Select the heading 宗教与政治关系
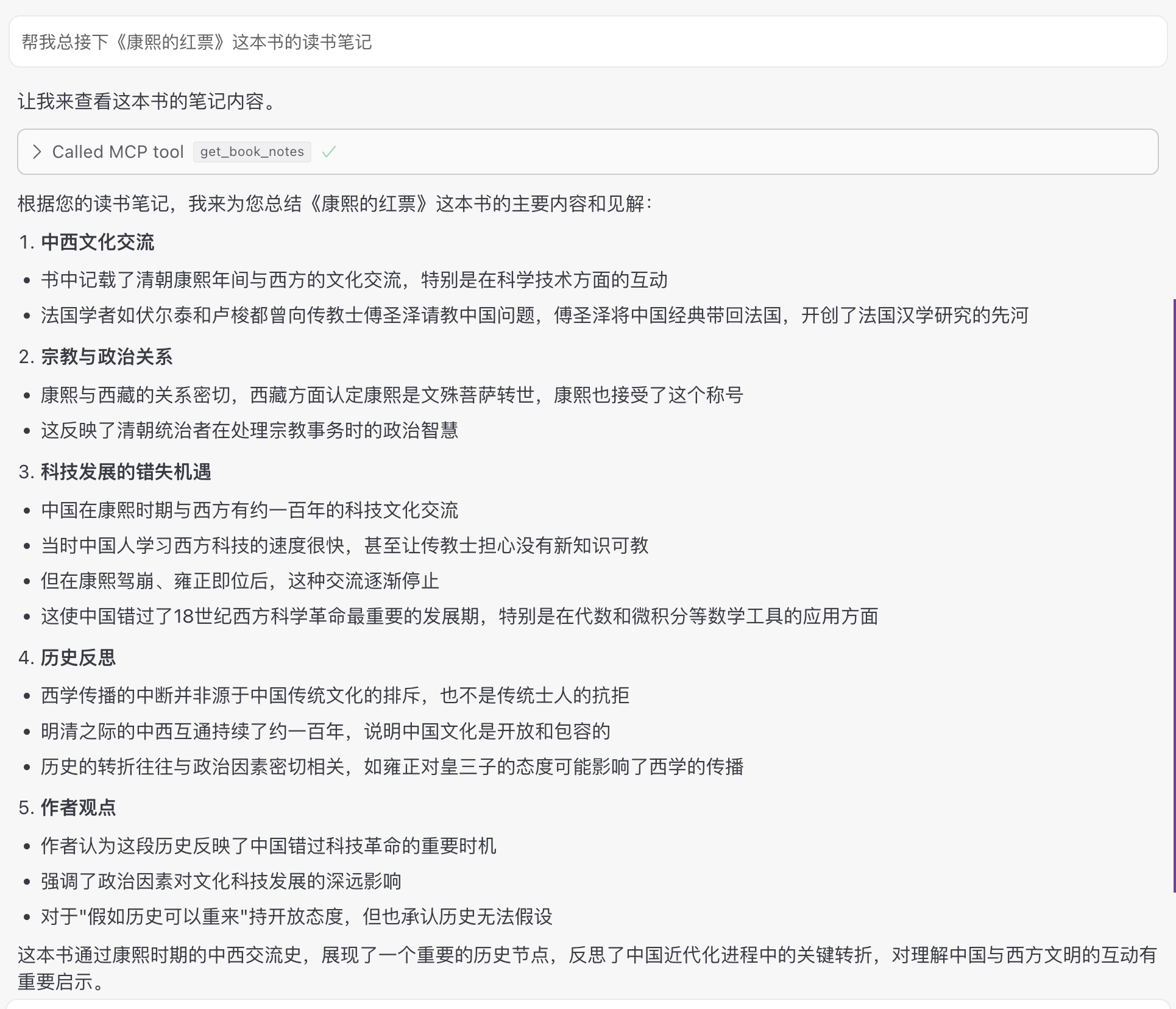 pos(106,358)
